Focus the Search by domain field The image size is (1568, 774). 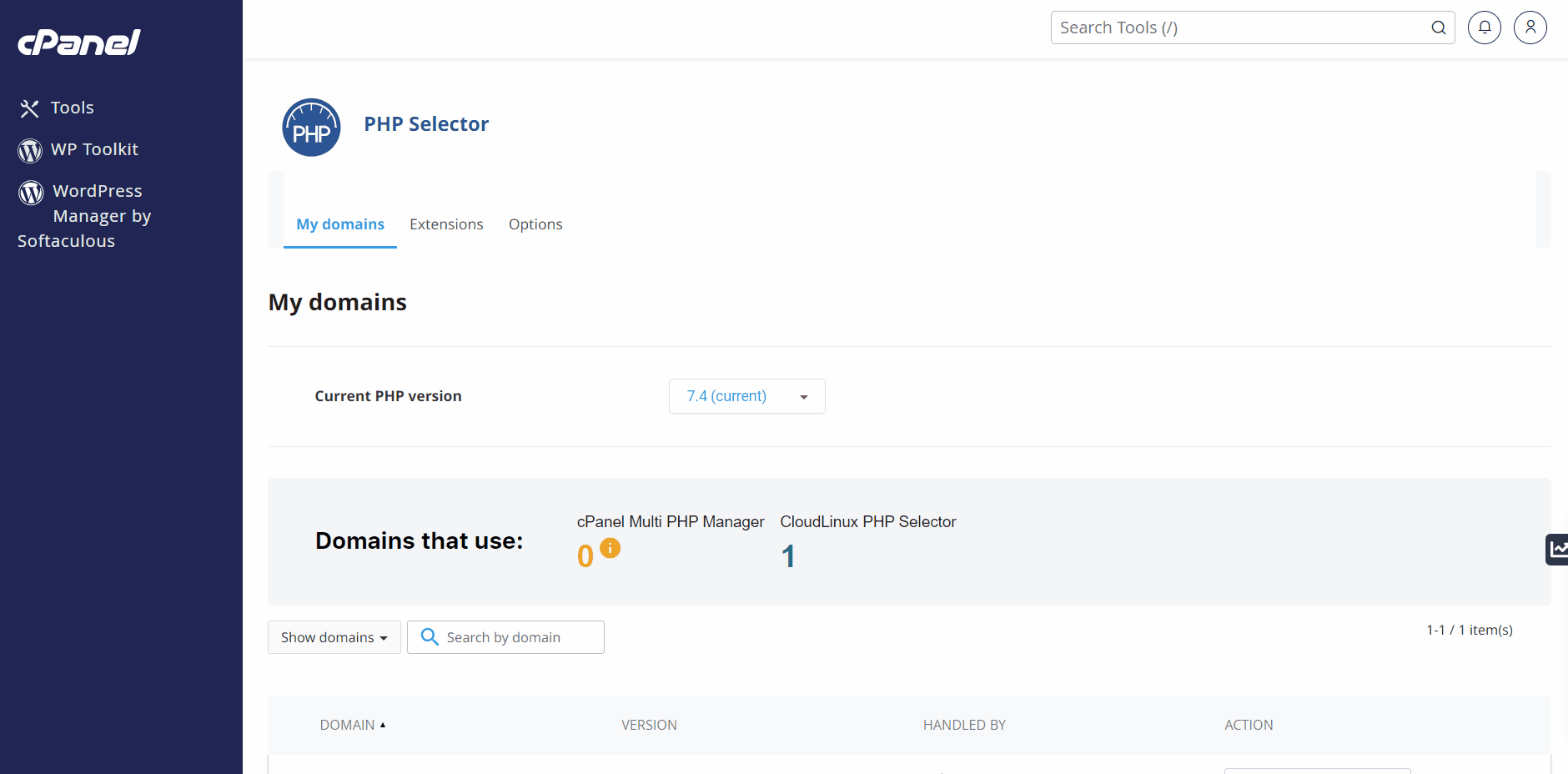505,637
